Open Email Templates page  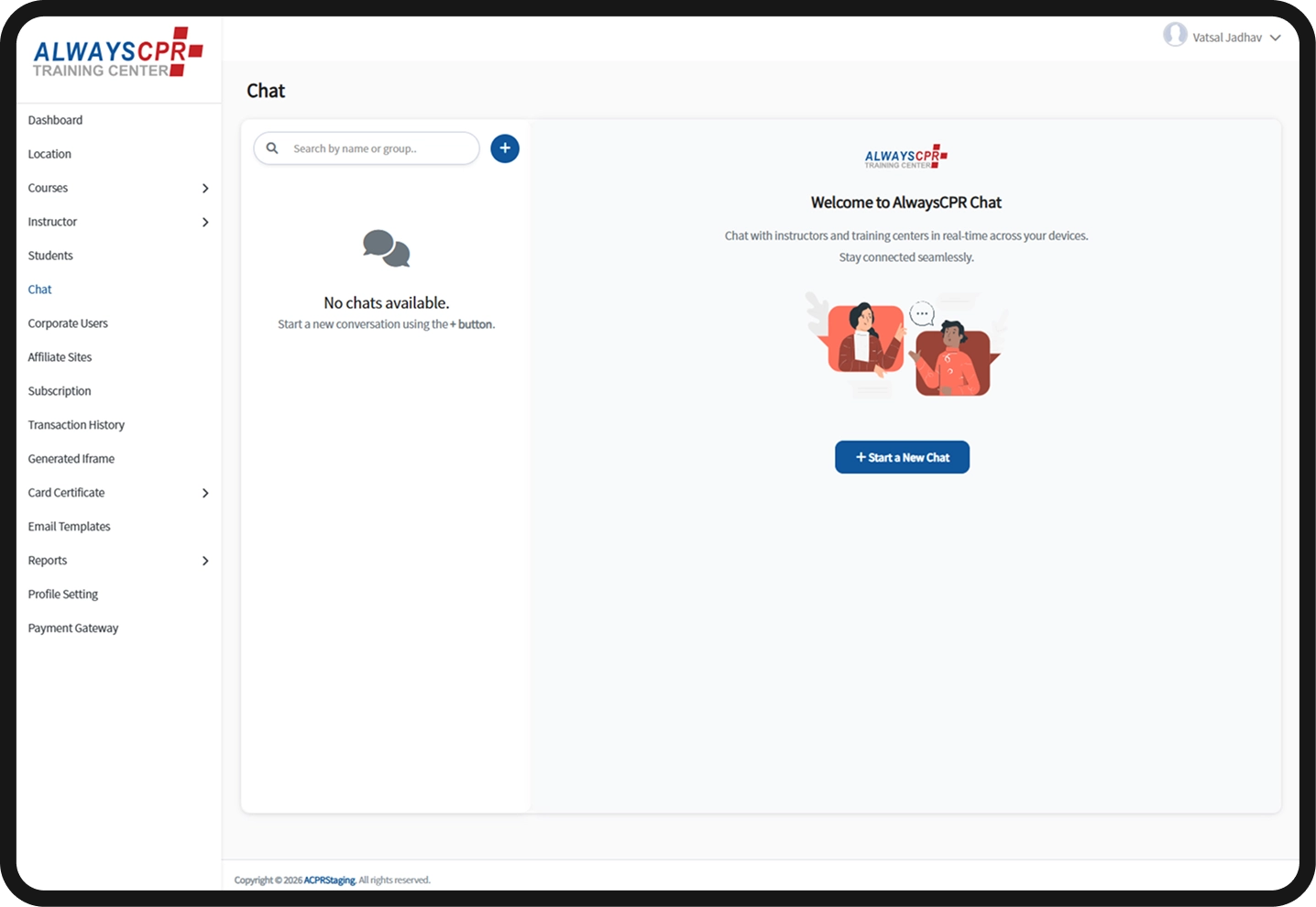point(69,527)
